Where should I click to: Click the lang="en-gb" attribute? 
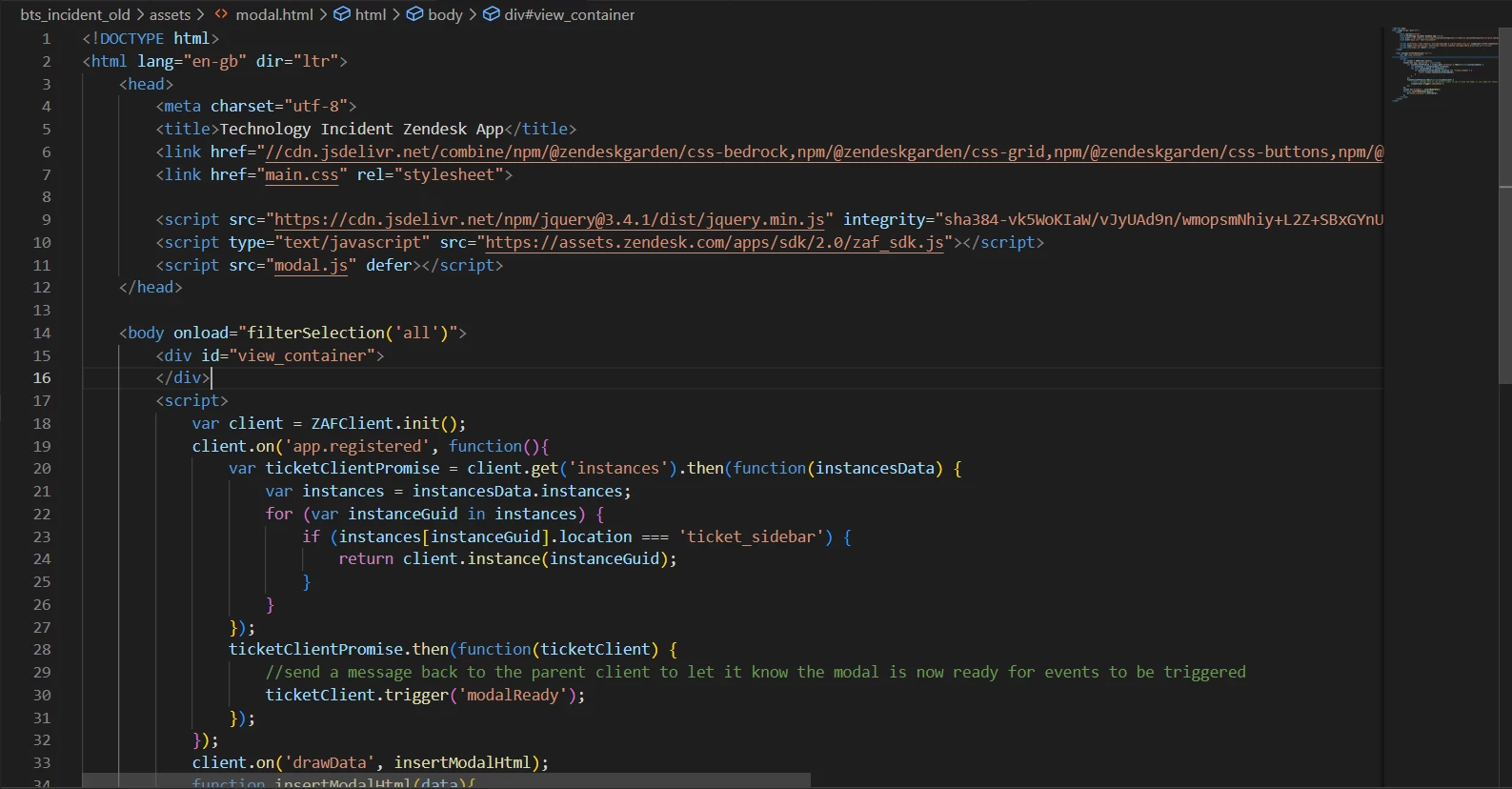tap(192, 61)
